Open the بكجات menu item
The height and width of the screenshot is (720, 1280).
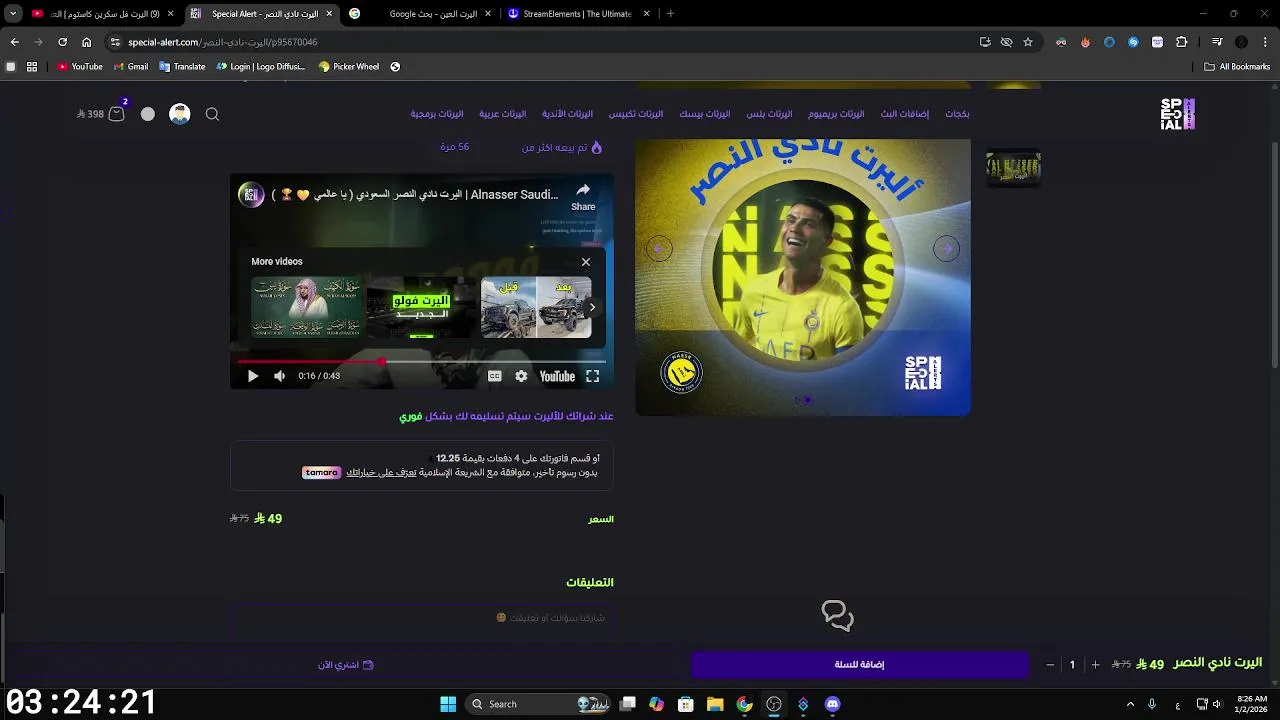click(957, 114)
